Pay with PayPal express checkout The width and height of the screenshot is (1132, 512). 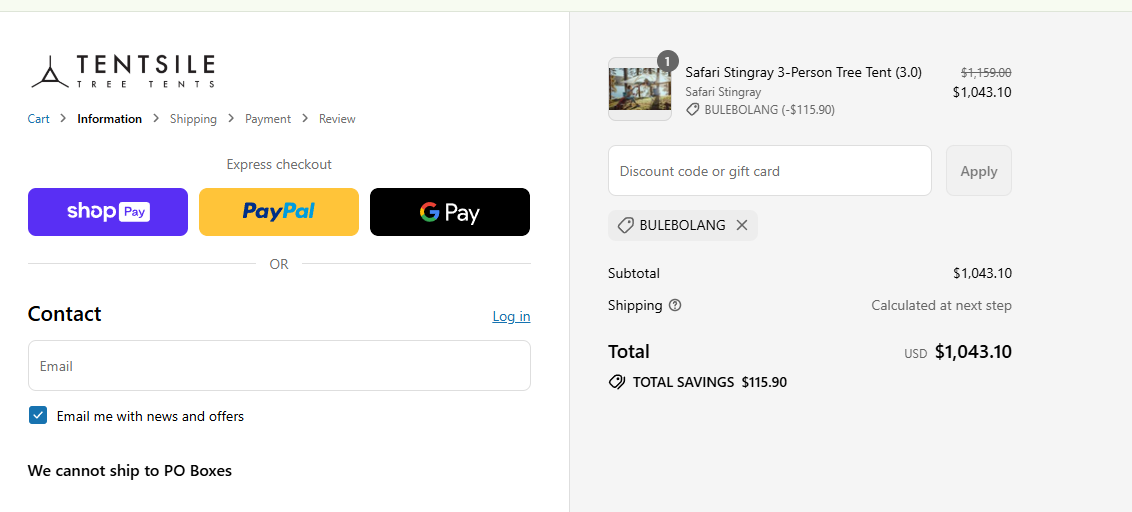[279, 212]
